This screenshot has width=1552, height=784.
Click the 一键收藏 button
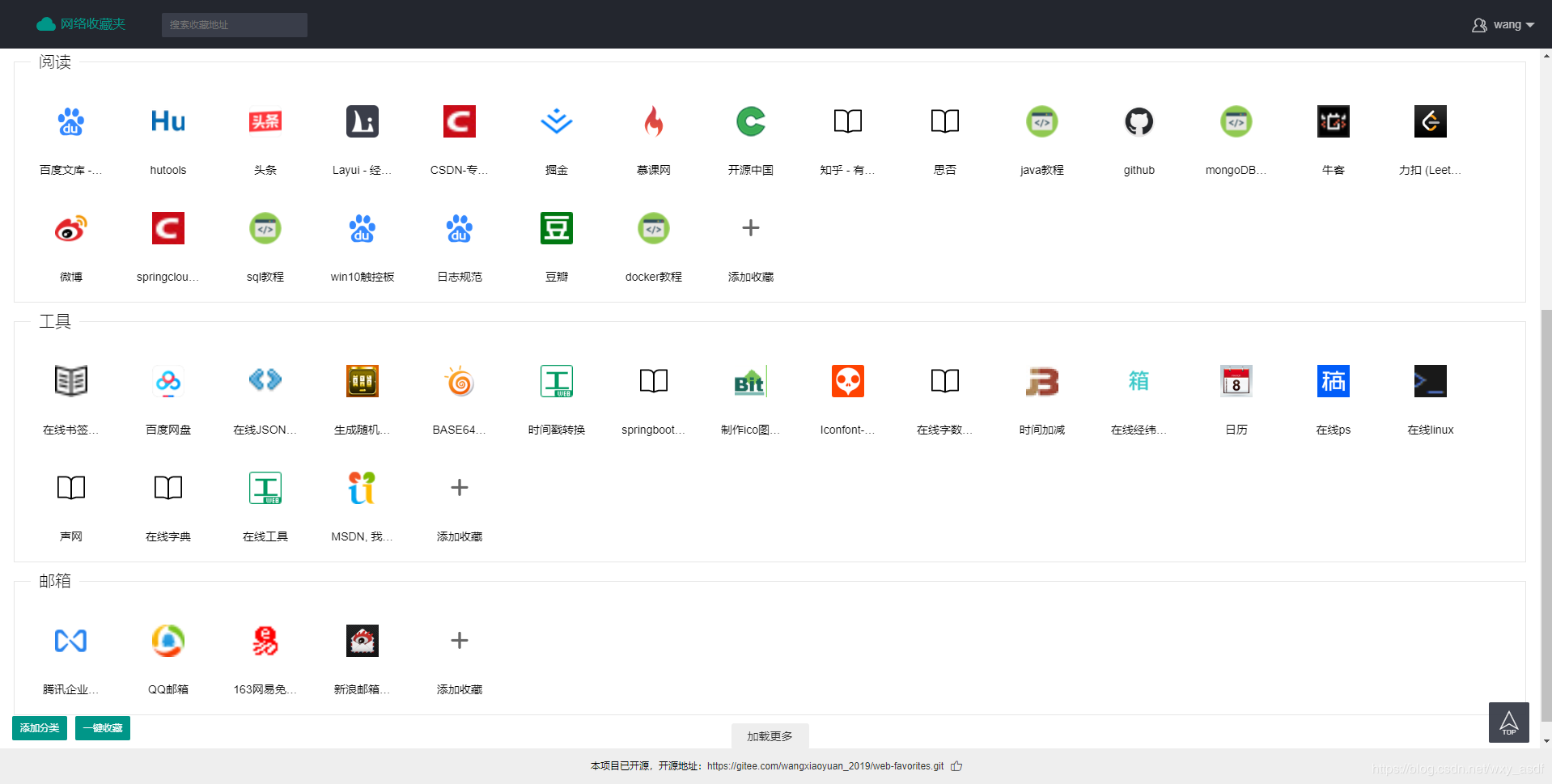[x=103, y=728]
